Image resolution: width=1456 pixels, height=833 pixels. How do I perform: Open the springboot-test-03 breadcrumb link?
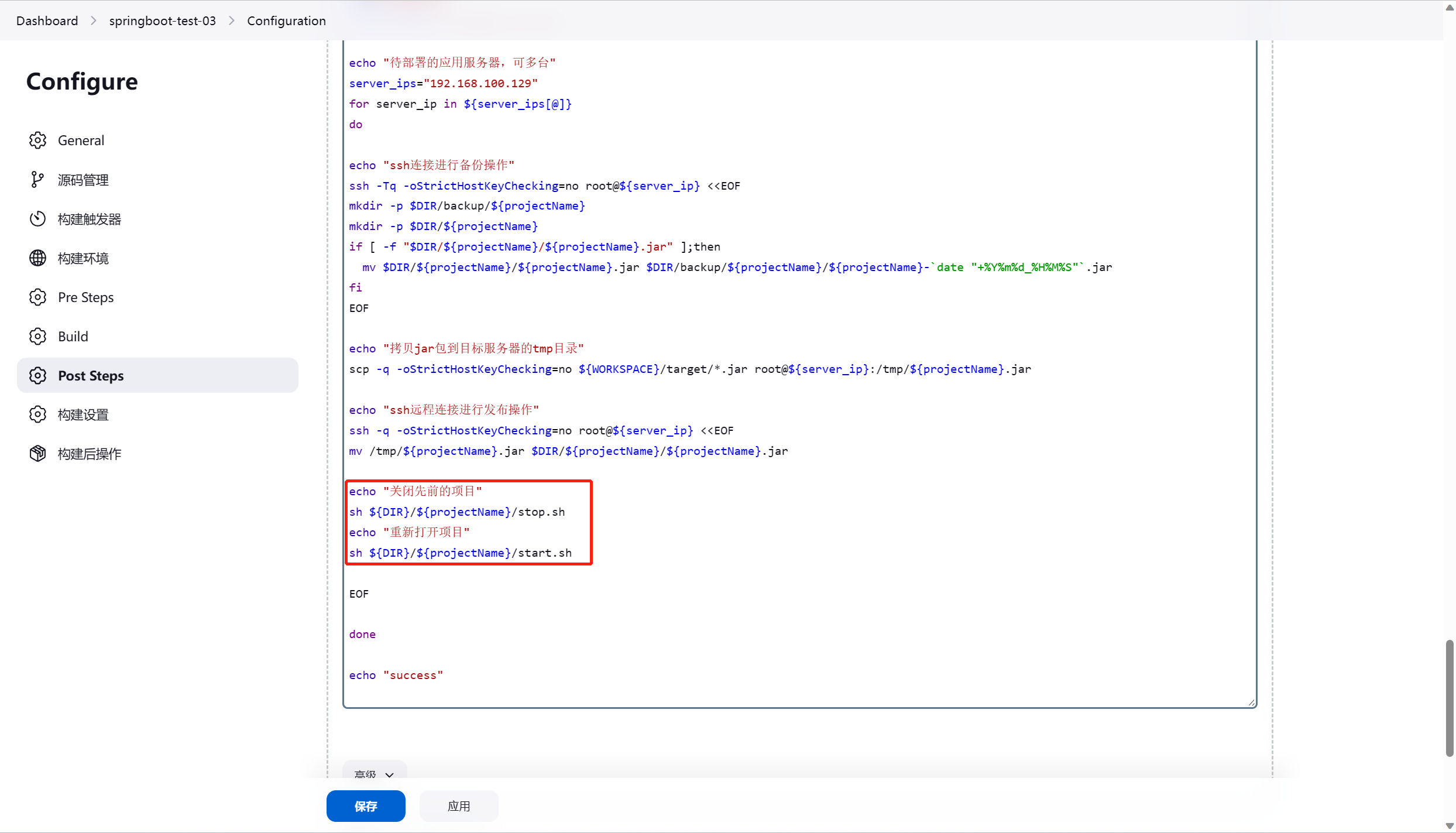pyautogui.click(x=162, y=21)
